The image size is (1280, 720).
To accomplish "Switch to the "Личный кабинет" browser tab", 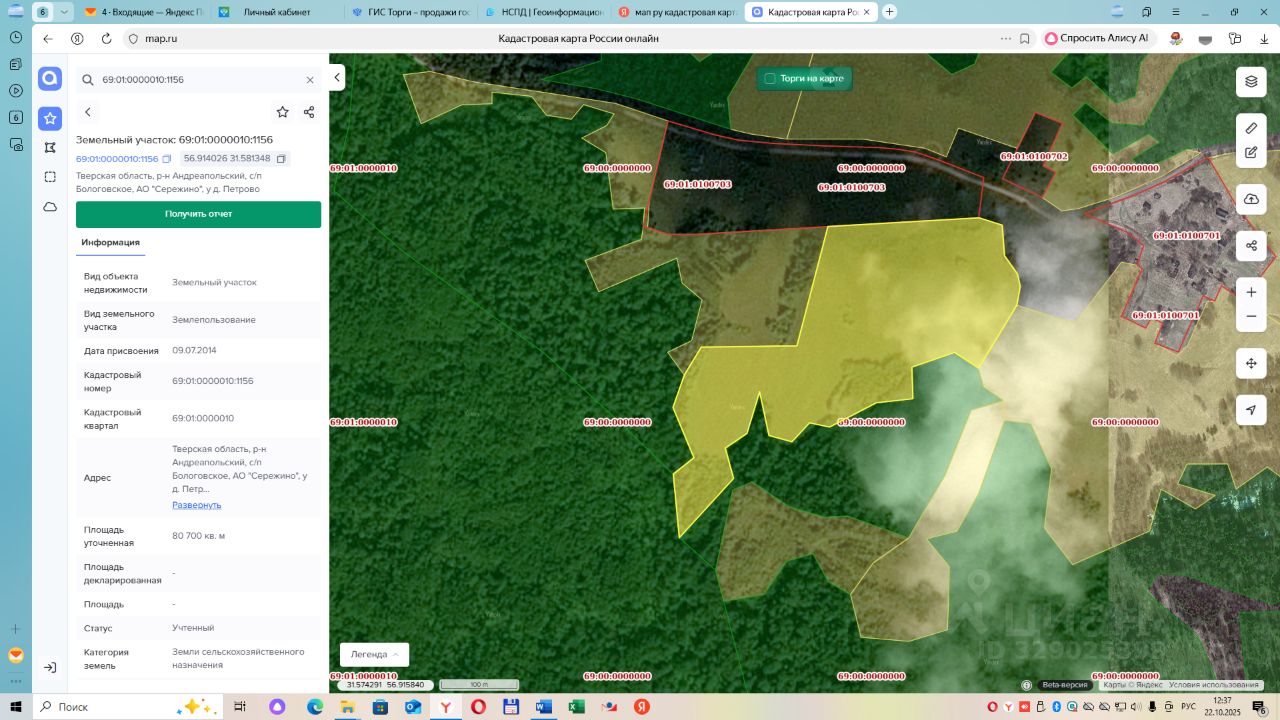I will pos(275,12).
